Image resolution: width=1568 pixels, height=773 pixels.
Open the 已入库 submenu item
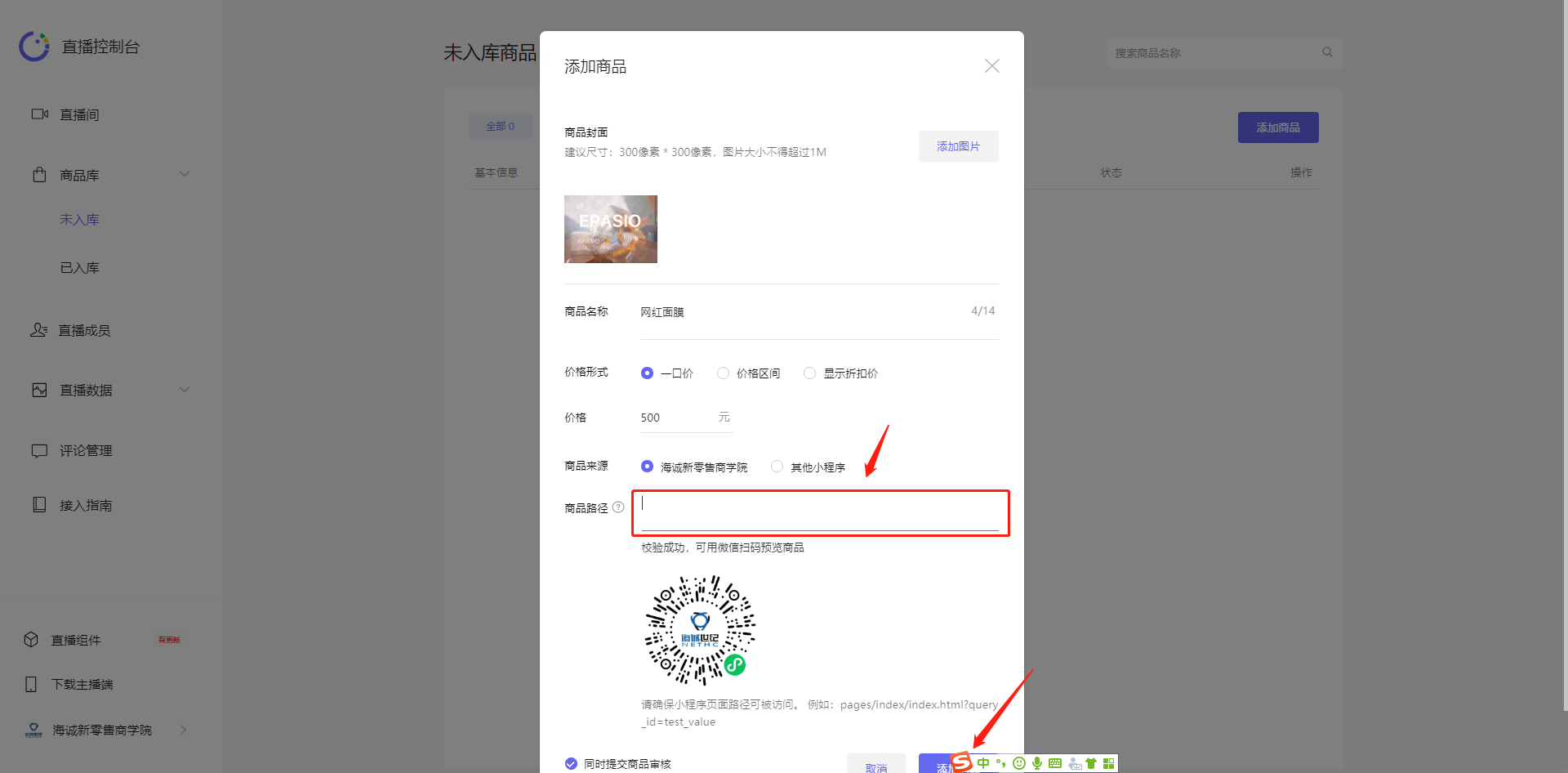point(79,268)
